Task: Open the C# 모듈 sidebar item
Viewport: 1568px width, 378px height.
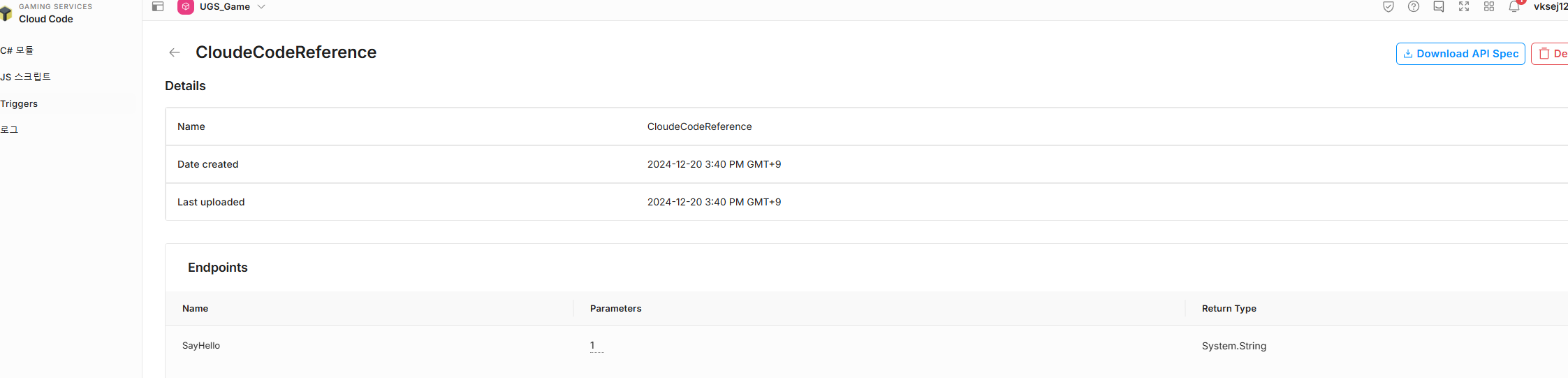Action: pyautogui.click(x=17, y=50)
